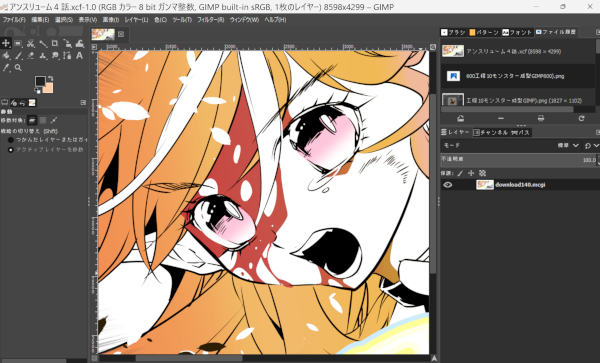The image size is (600, 363).
Task: Toggle lock pixels for layer
Action: point(460,173)
